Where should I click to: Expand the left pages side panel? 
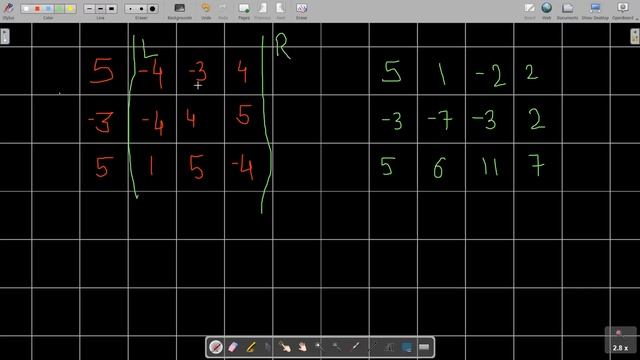[4, 36]
